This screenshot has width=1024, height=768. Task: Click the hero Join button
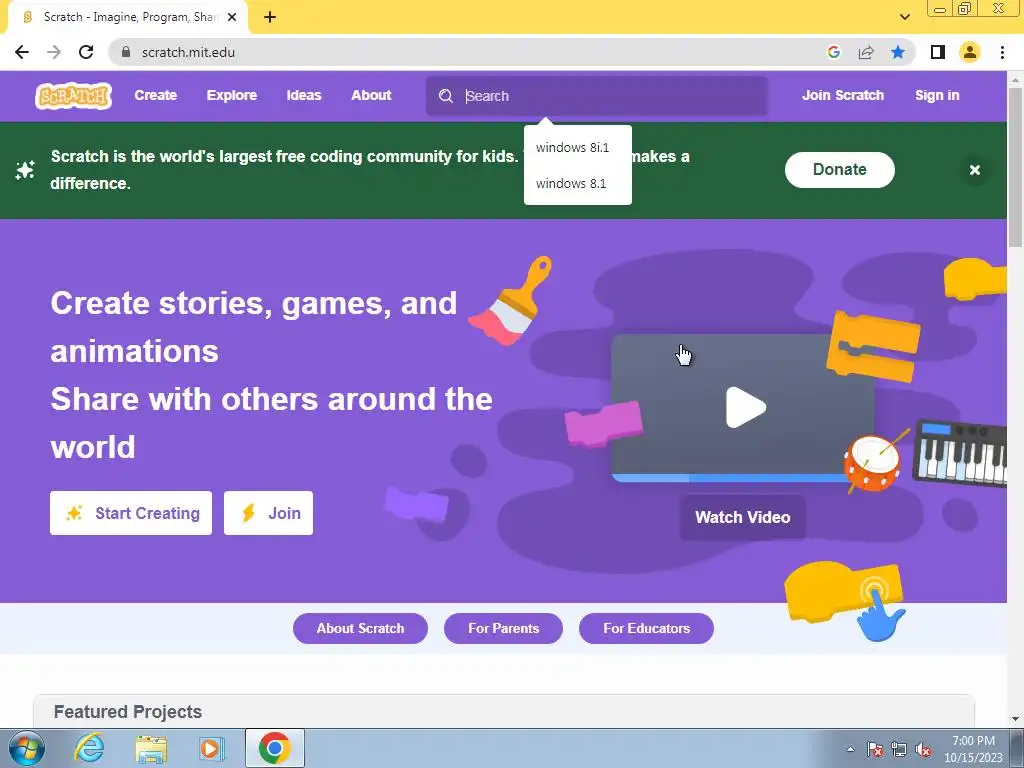(x=268, y=513)
